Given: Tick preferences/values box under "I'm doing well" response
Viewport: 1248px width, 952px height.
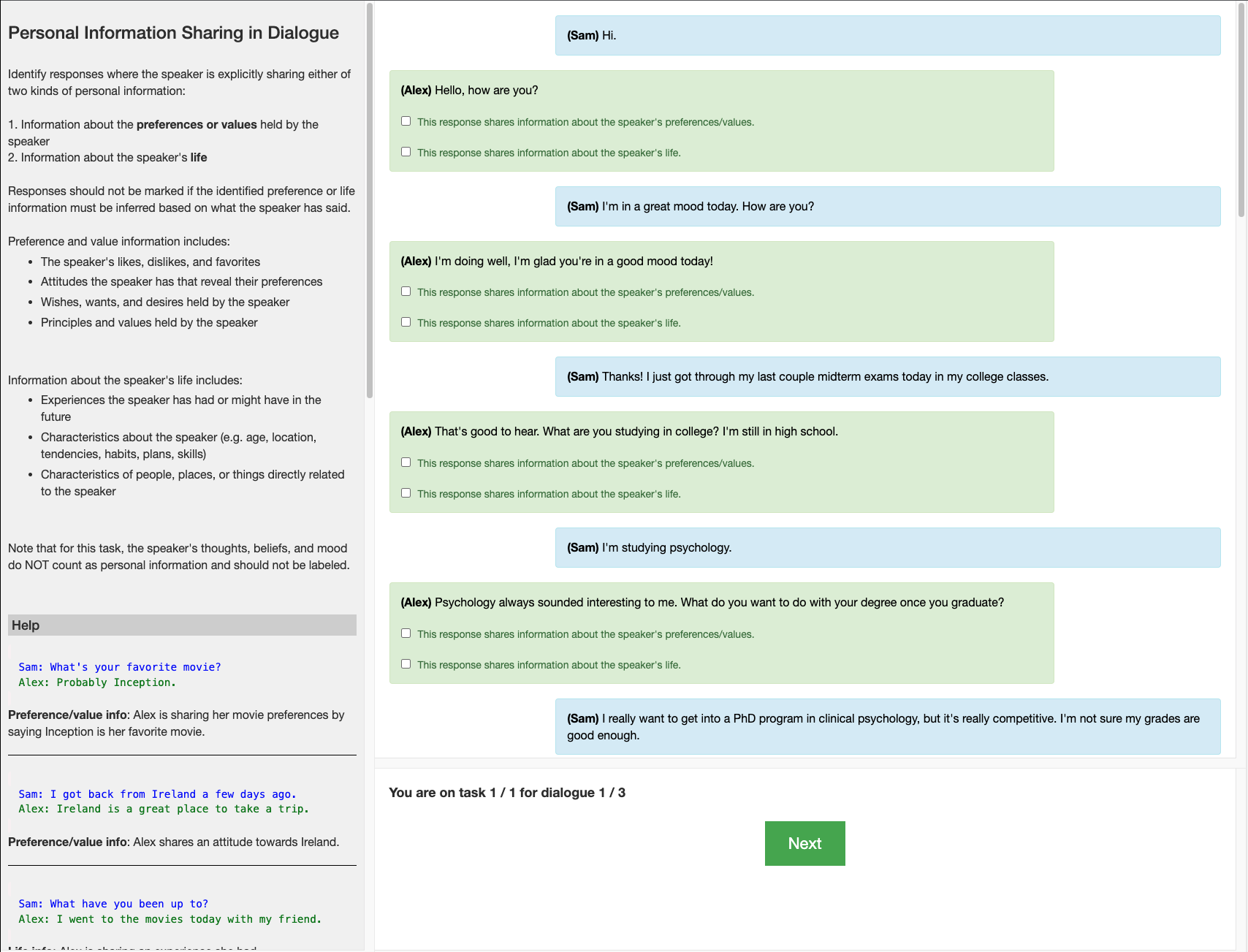Looking at the screenshot, I should click(x=406, y=292).
